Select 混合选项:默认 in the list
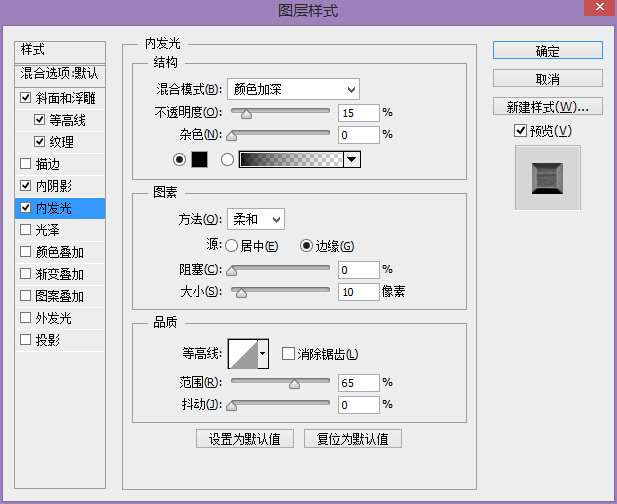The width and height of the screenshot is (617, 504). [60, 74]
